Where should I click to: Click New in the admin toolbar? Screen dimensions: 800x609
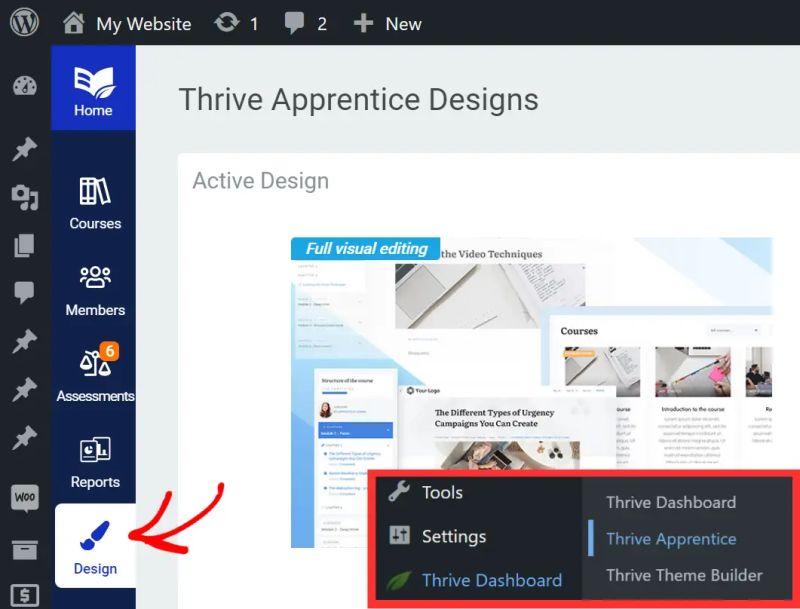(x=387, y=23)
